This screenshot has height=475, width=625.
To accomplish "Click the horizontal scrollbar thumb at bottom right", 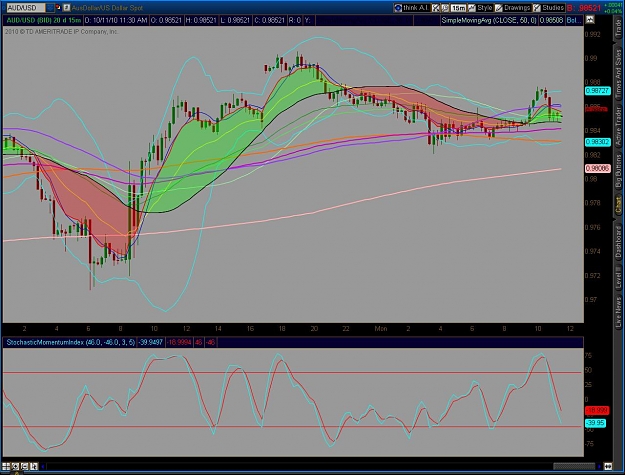I will tap(574, 466).
